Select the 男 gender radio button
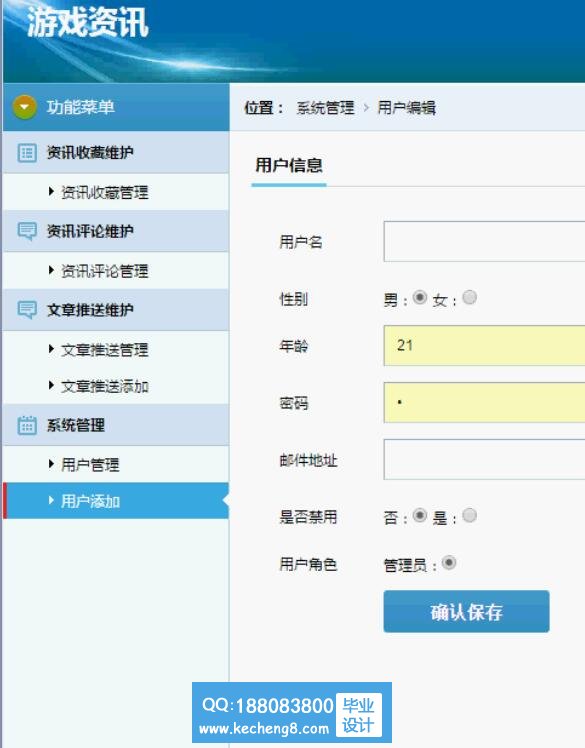Image resolution: width=585 pixels, height=748 pixels. point(420,297)
